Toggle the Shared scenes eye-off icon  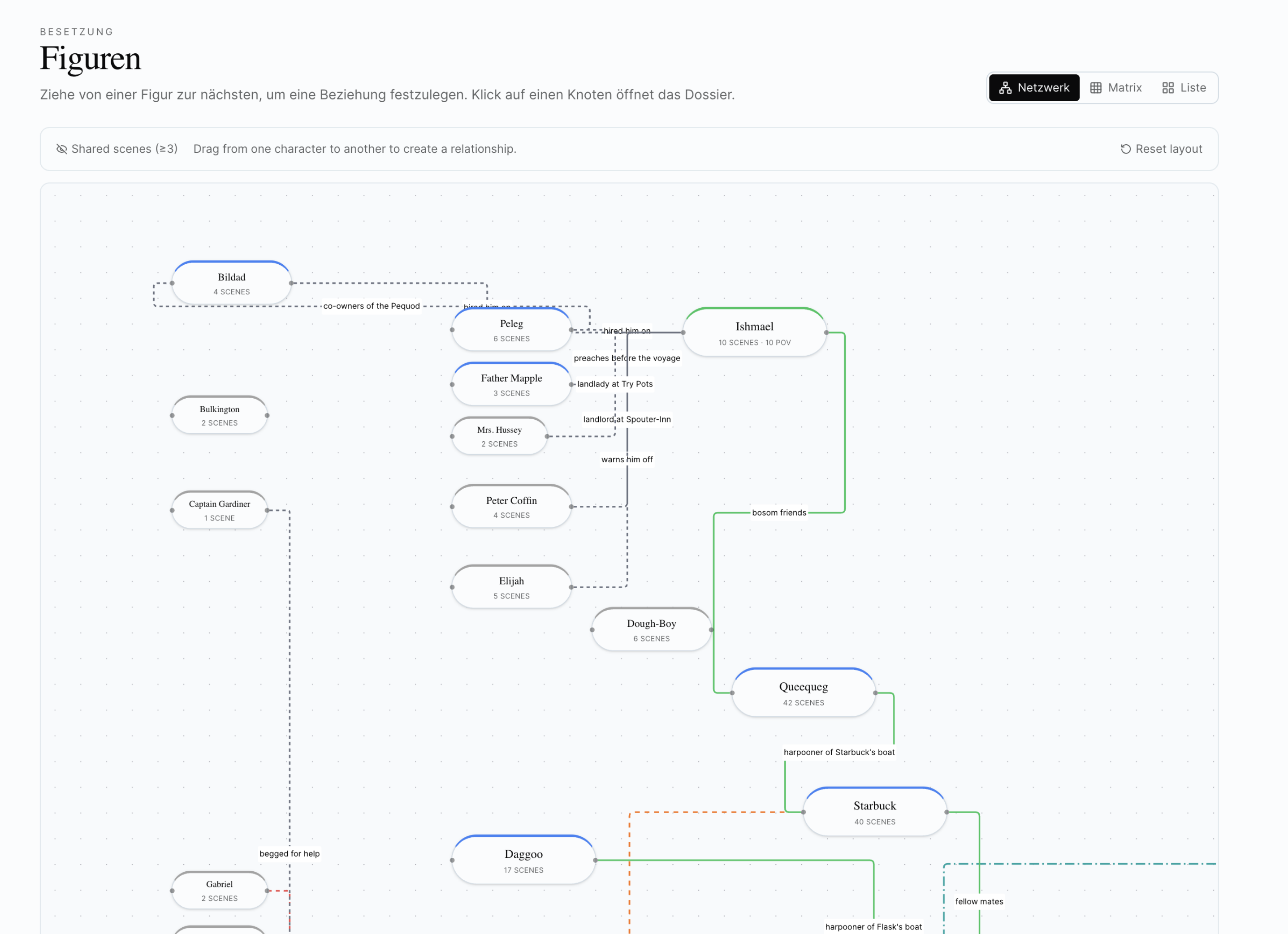pyautogui.click(x=61, y=149)
